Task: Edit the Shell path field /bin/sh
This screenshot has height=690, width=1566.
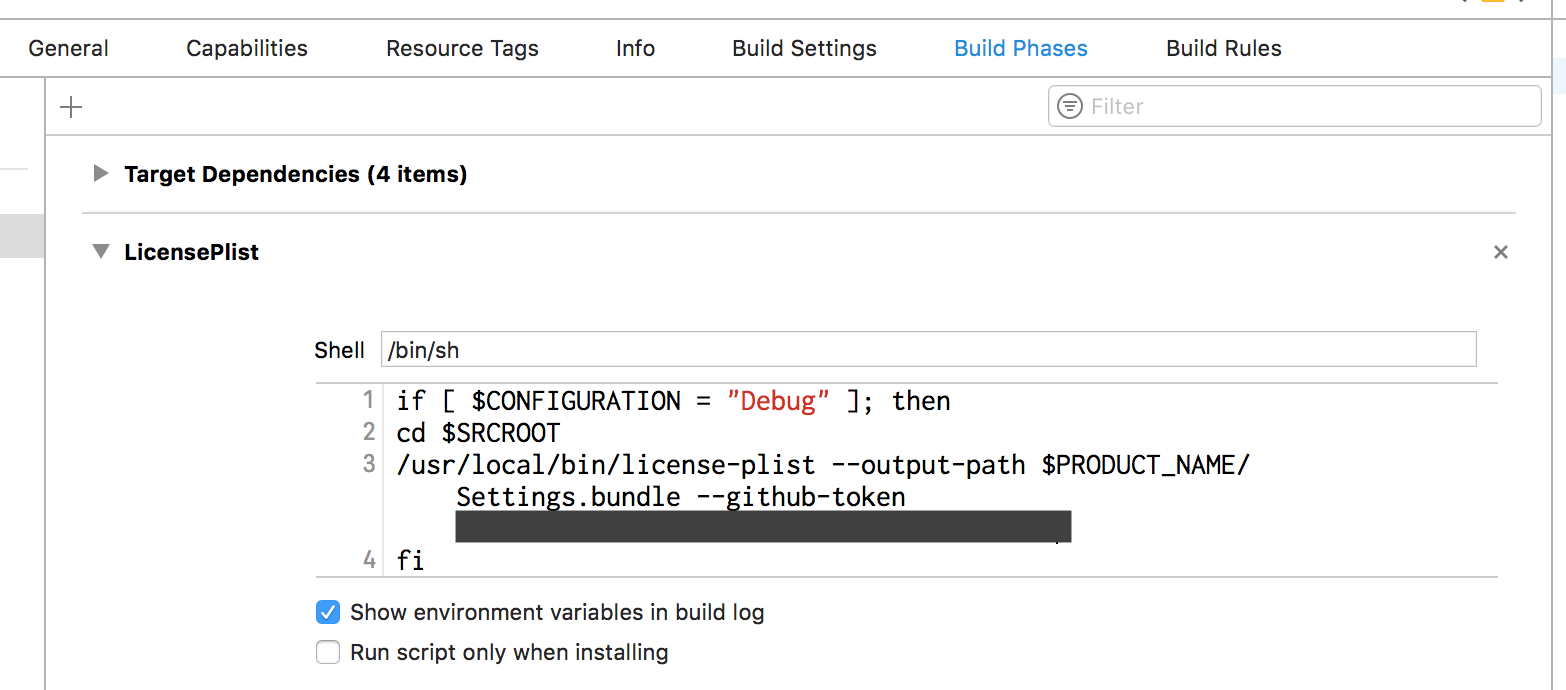Action: (928, 350)
